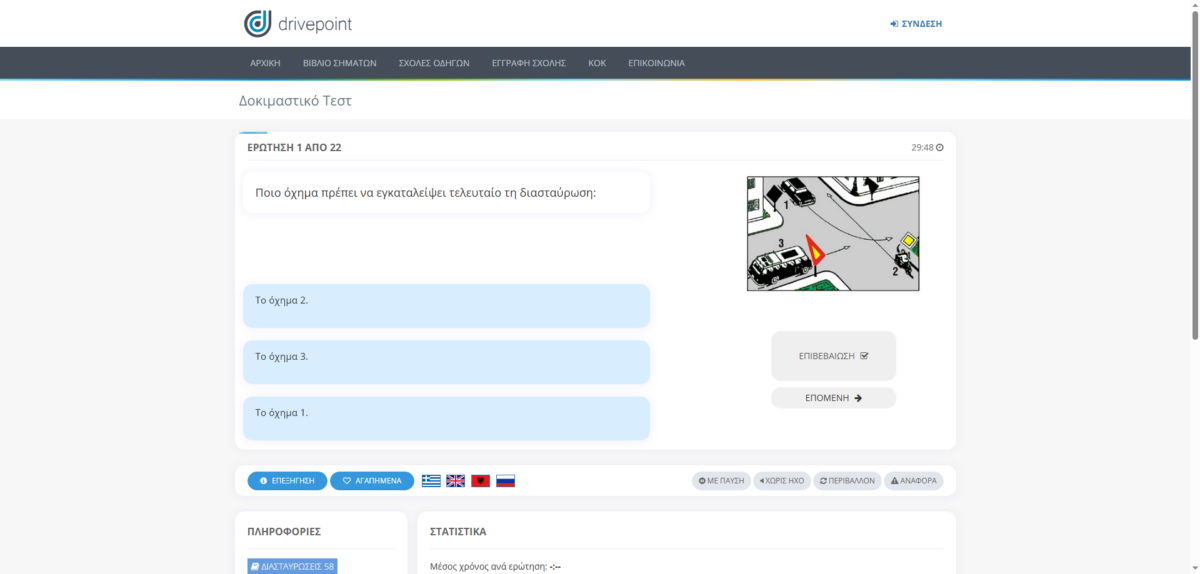Viewport: 1200px width, 574px height.
Task: Click the ΣΥΝΔΕΣΗ login link
Action: click(916, 23)
